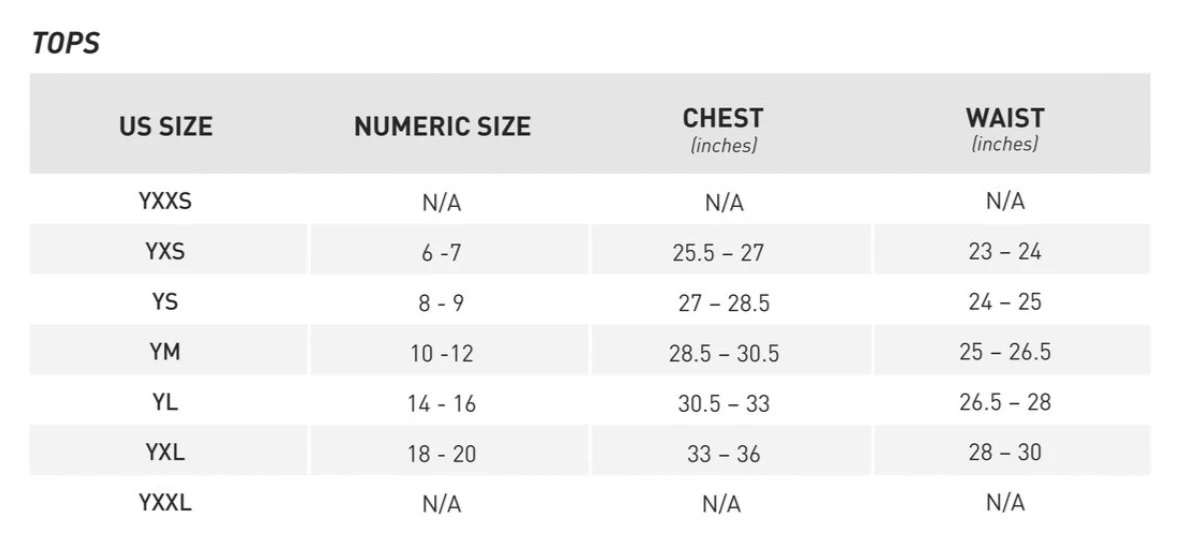Click numeric size 6 -7 cell
Image resolution: width=1178 pixels, height=540 pixels.
tap(441, 253)
